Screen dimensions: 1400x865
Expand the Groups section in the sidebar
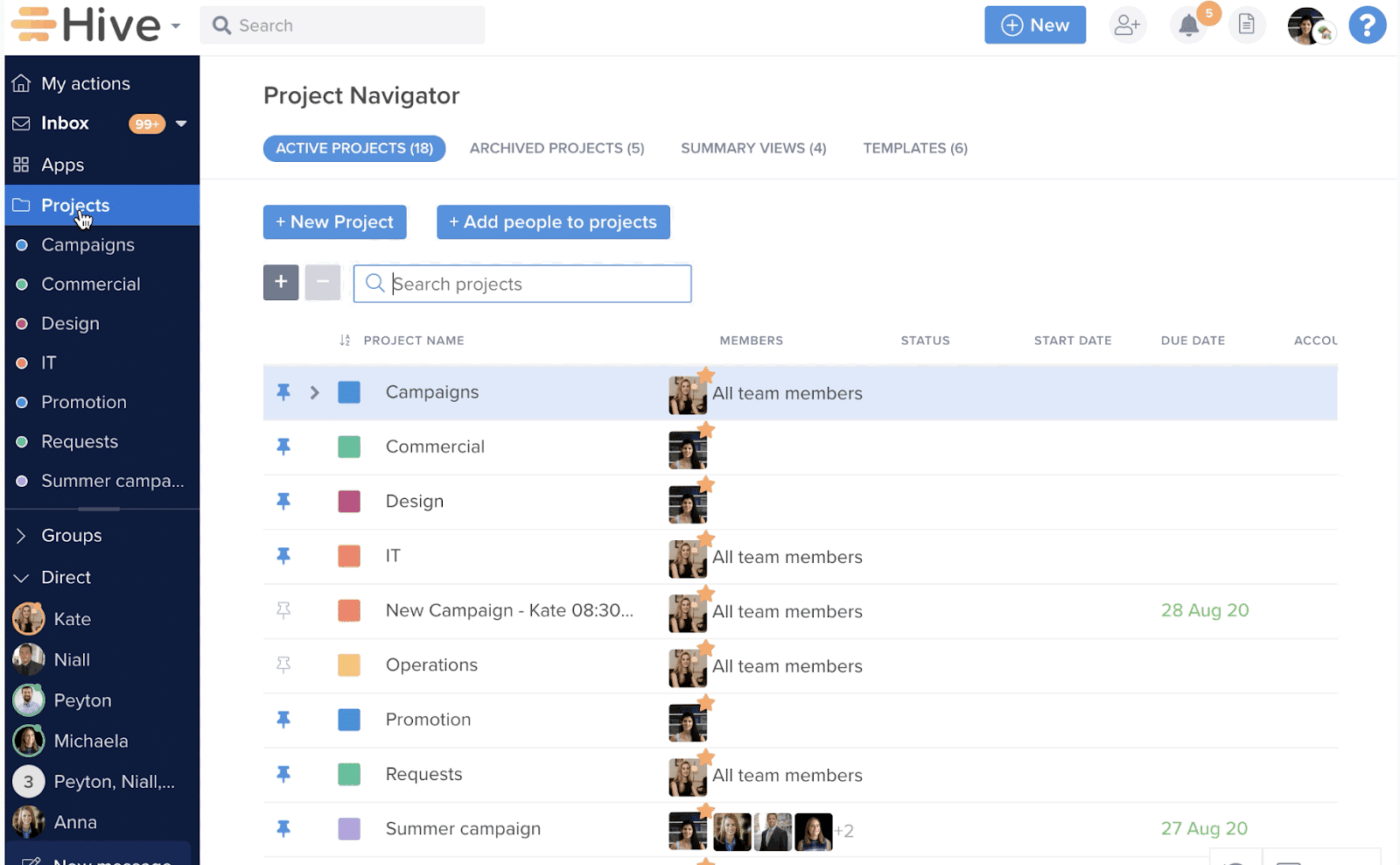point(19,535)
